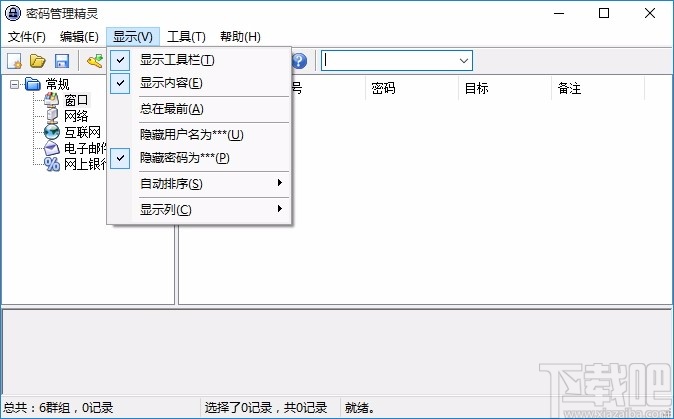
Task: Click the 网络 computer icon
Action: coord(52,116)
